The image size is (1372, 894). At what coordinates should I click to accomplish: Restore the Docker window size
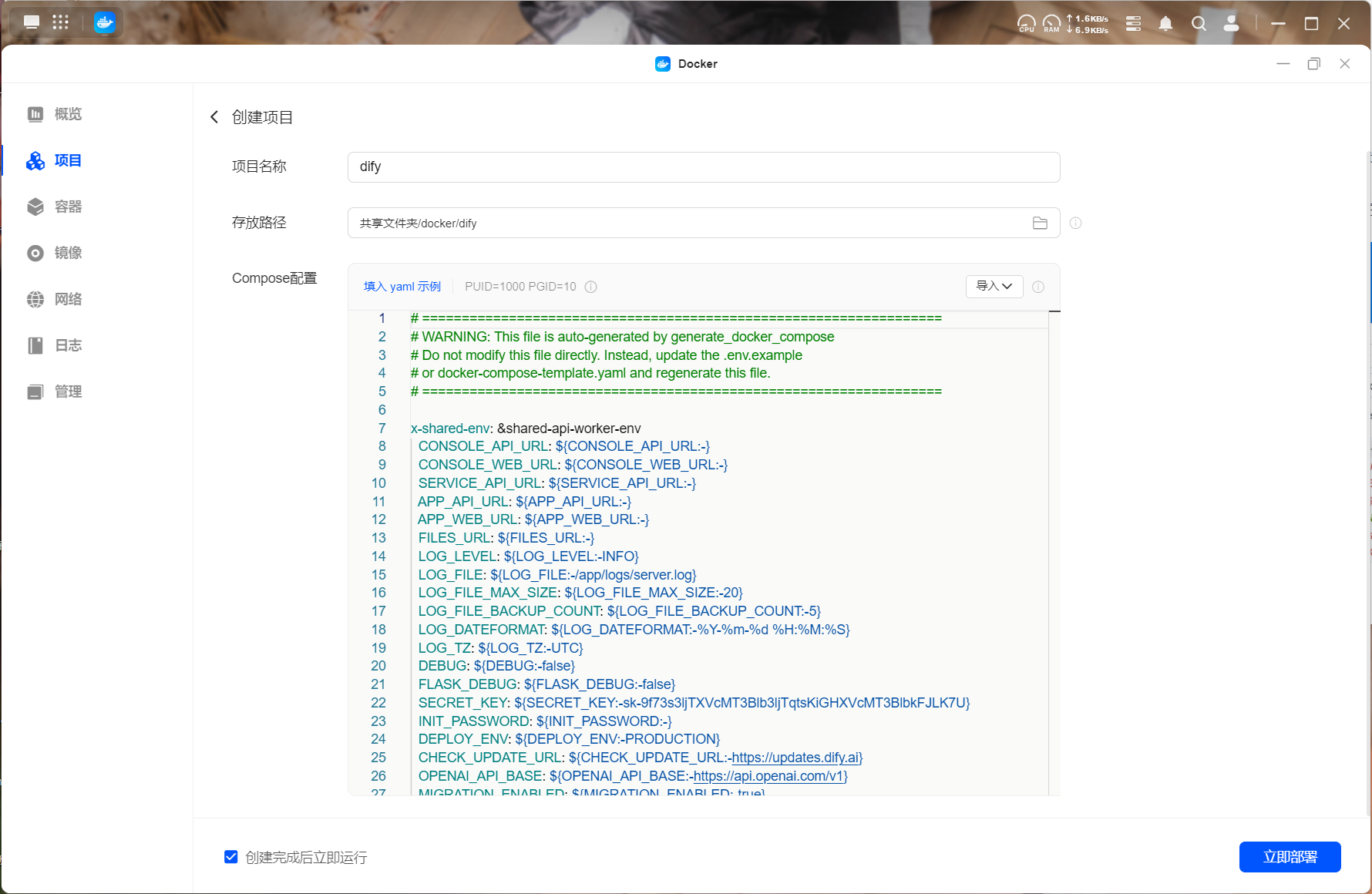pyautogui.click(x=1314, y=64)
